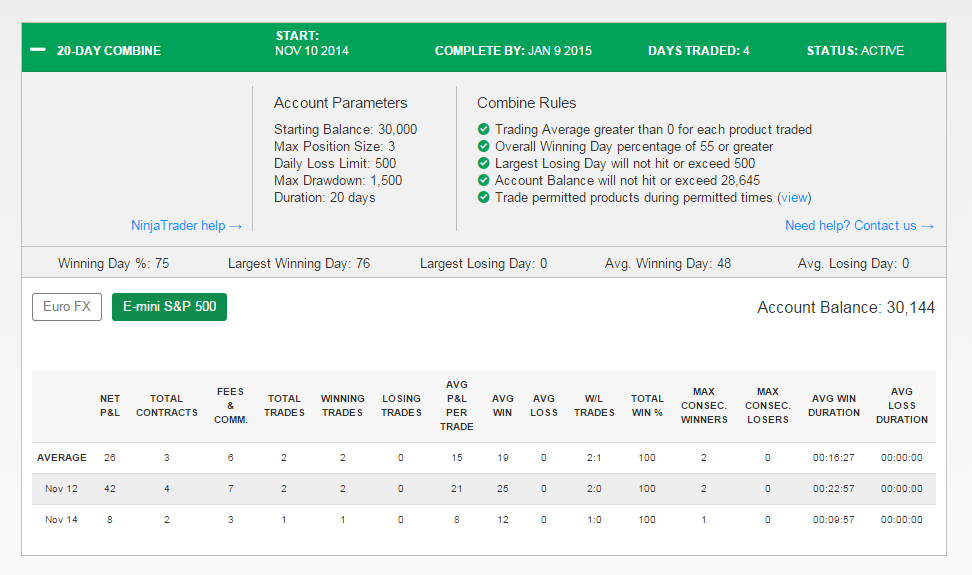Switch to the Euro FX tab
This screenshot has width=972, height=575.
coord(67,307)
